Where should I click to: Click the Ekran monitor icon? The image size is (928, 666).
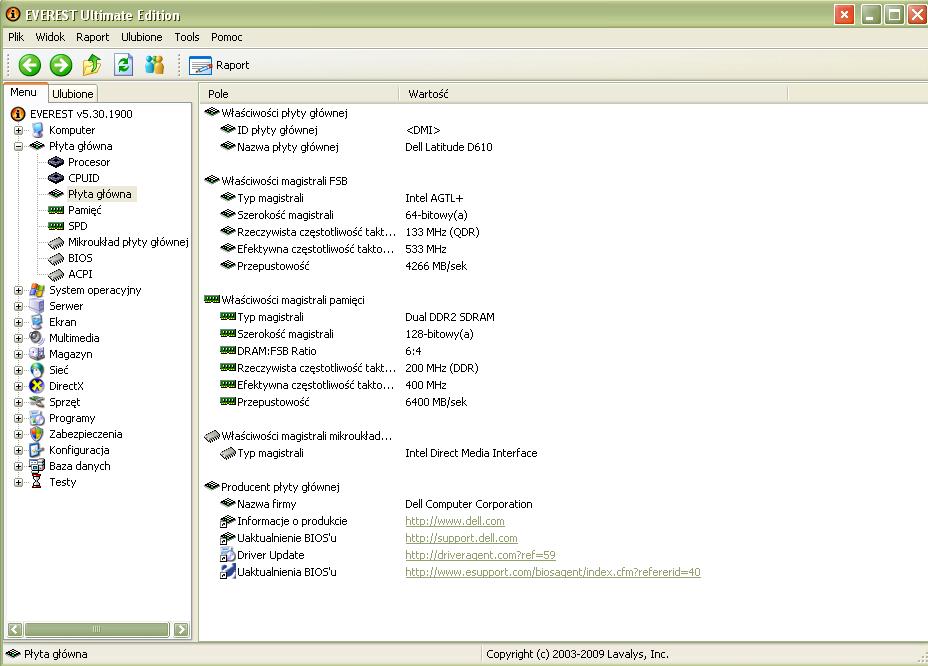37,322
